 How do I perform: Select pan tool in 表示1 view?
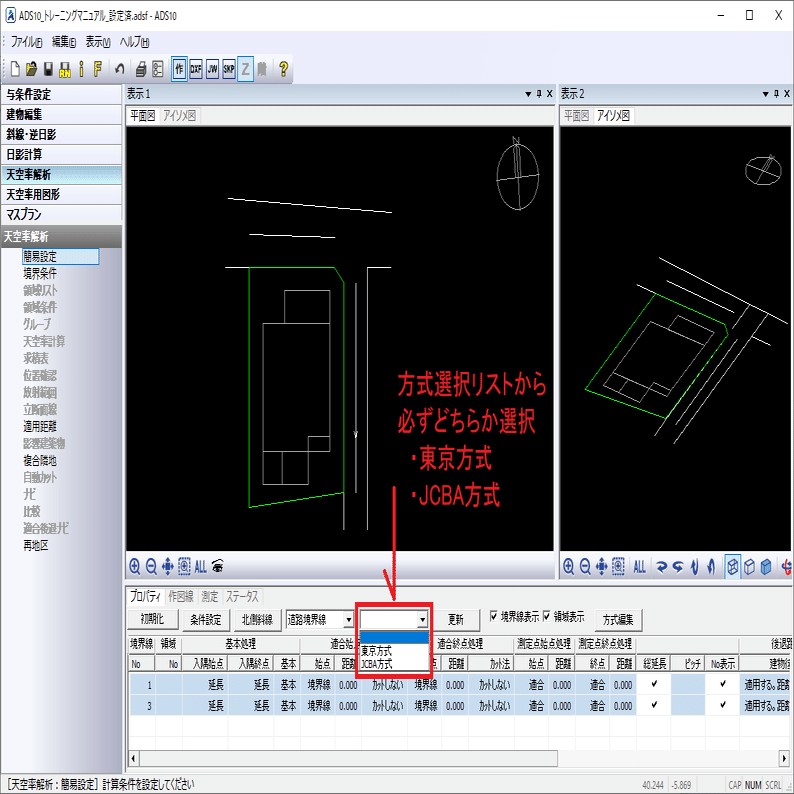[x=168, y=566]
